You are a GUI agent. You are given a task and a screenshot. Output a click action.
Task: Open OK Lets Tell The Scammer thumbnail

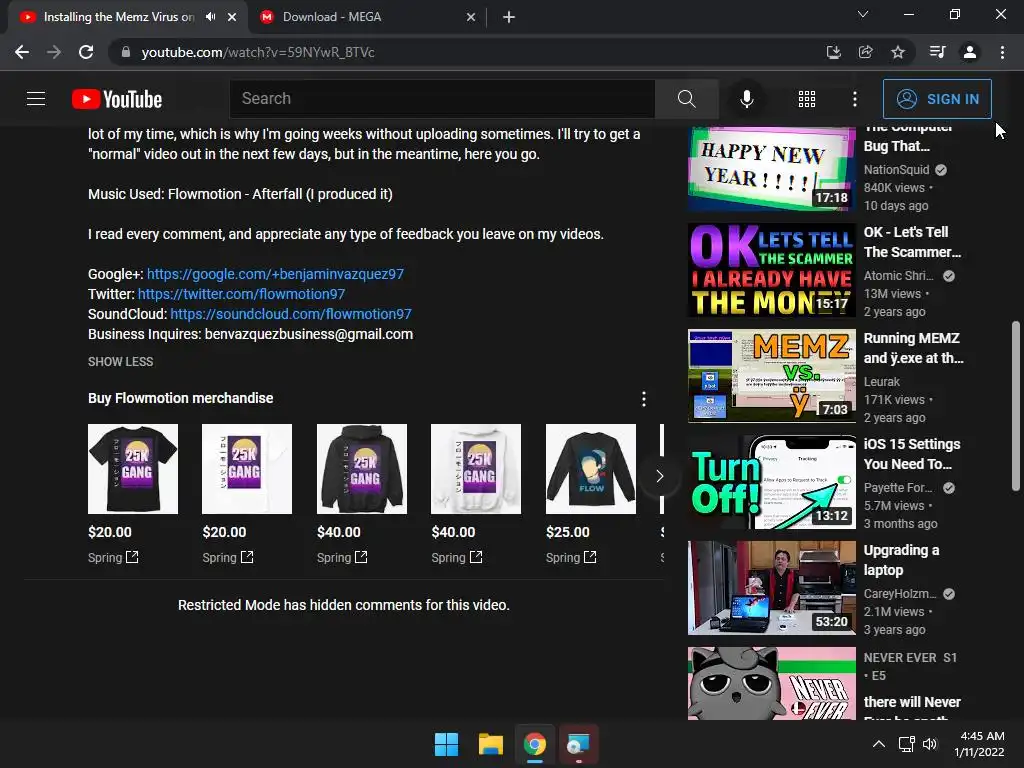tap(772, 270)
